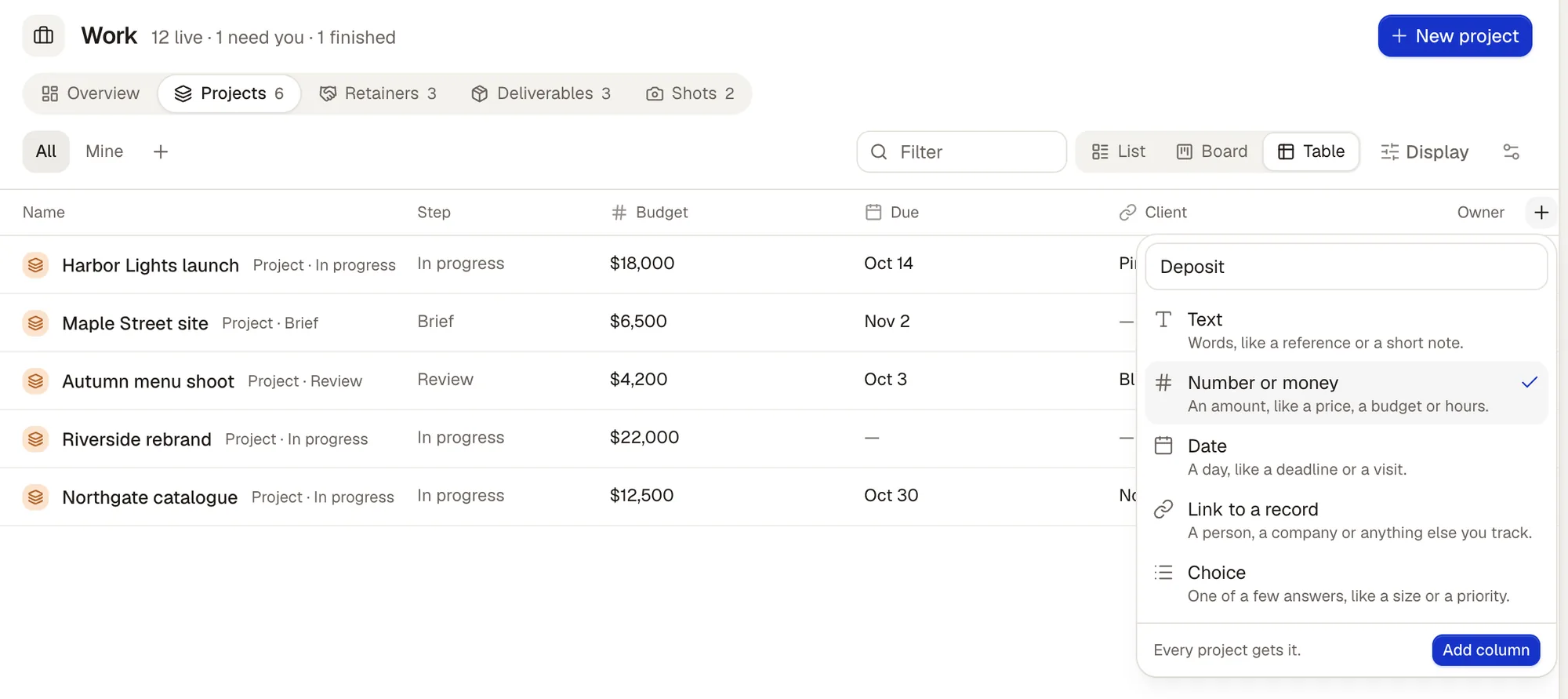
Task: Choose the Text column type
Action: pos(1346,330)
